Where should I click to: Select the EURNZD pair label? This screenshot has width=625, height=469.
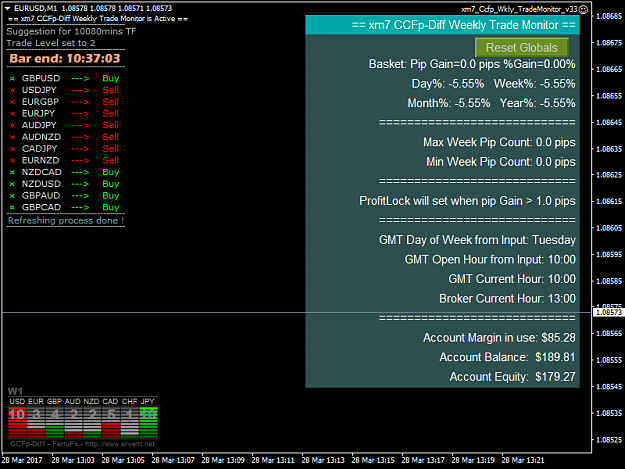(40, 160)
